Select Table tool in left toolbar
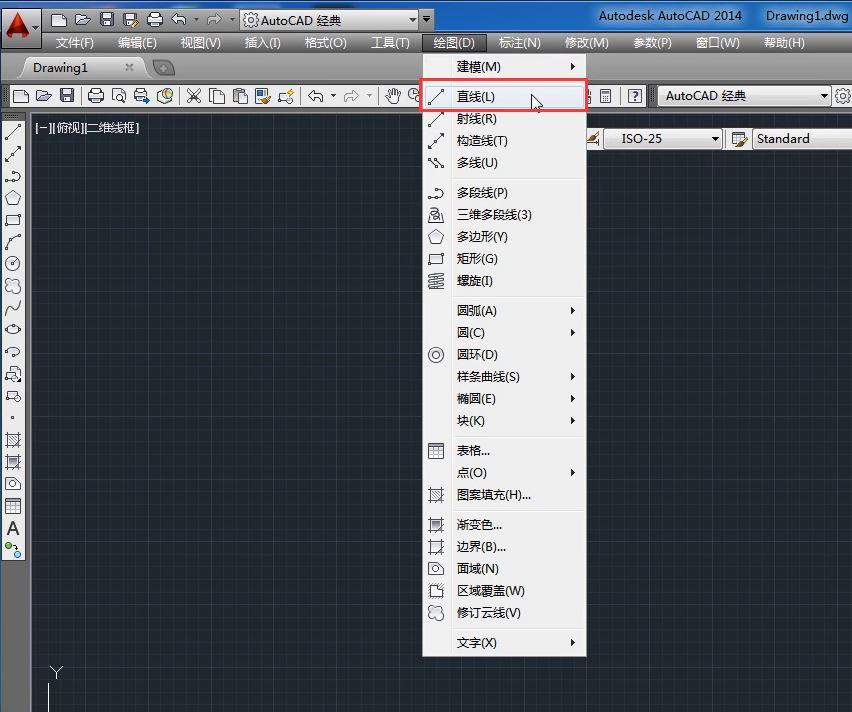 click(13, 506)
